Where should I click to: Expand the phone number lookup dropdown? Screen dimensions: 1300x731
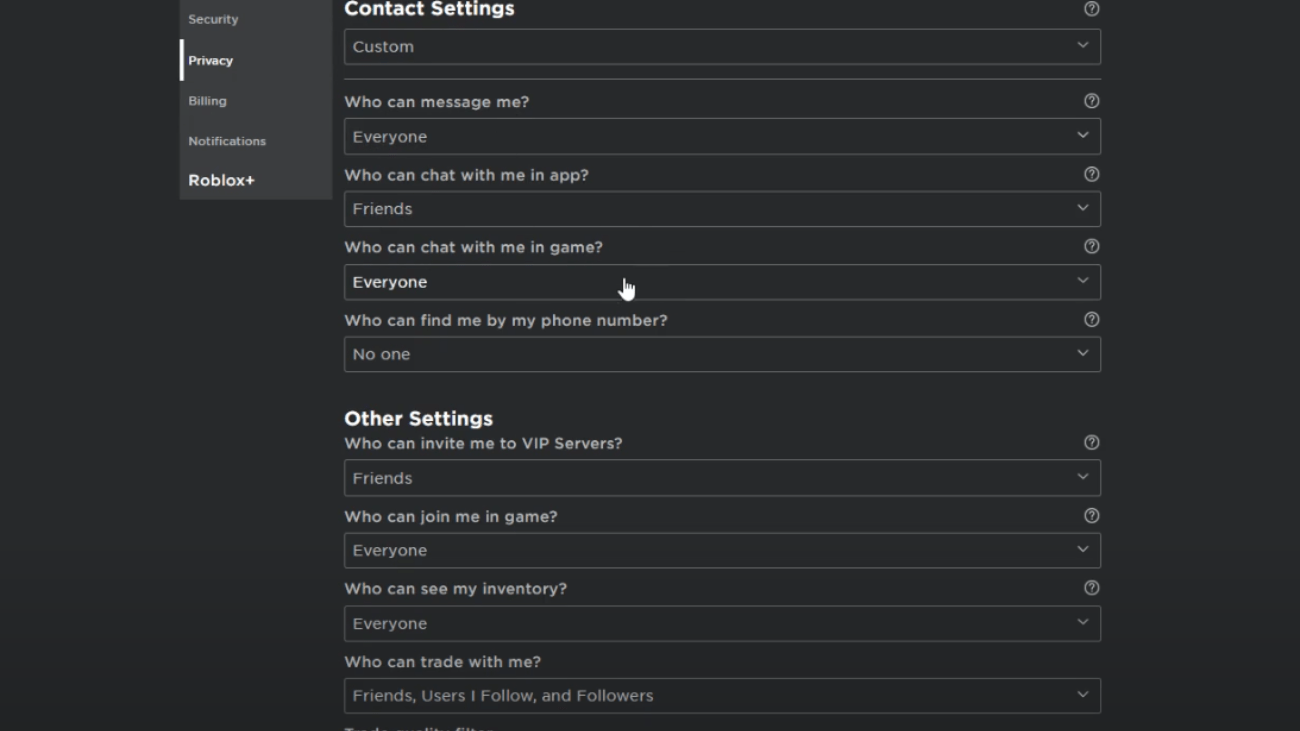pyautogui.click(x=722, y=353)
